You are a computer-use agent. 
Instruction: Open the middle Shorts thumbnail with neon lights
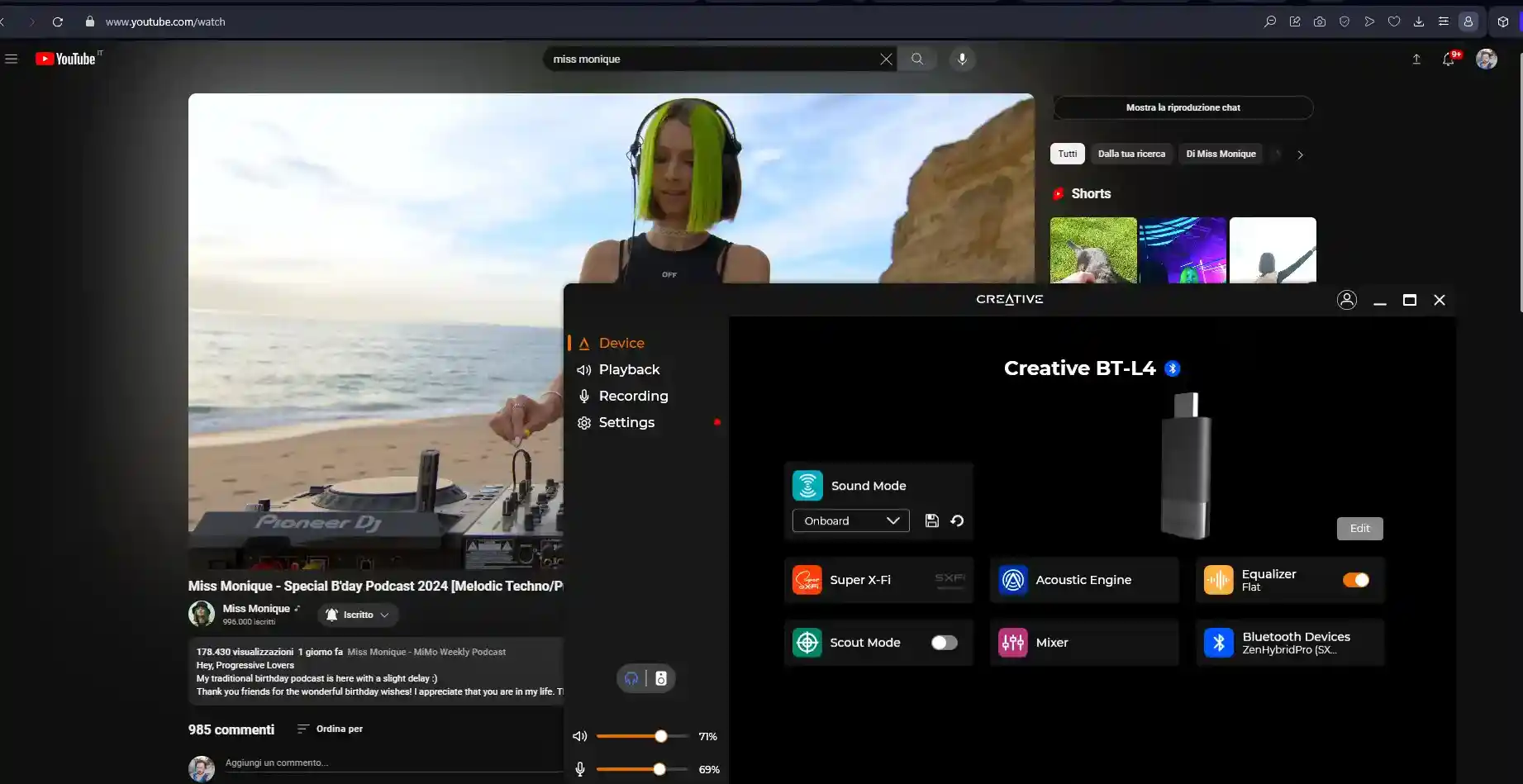click(1183, 250)
